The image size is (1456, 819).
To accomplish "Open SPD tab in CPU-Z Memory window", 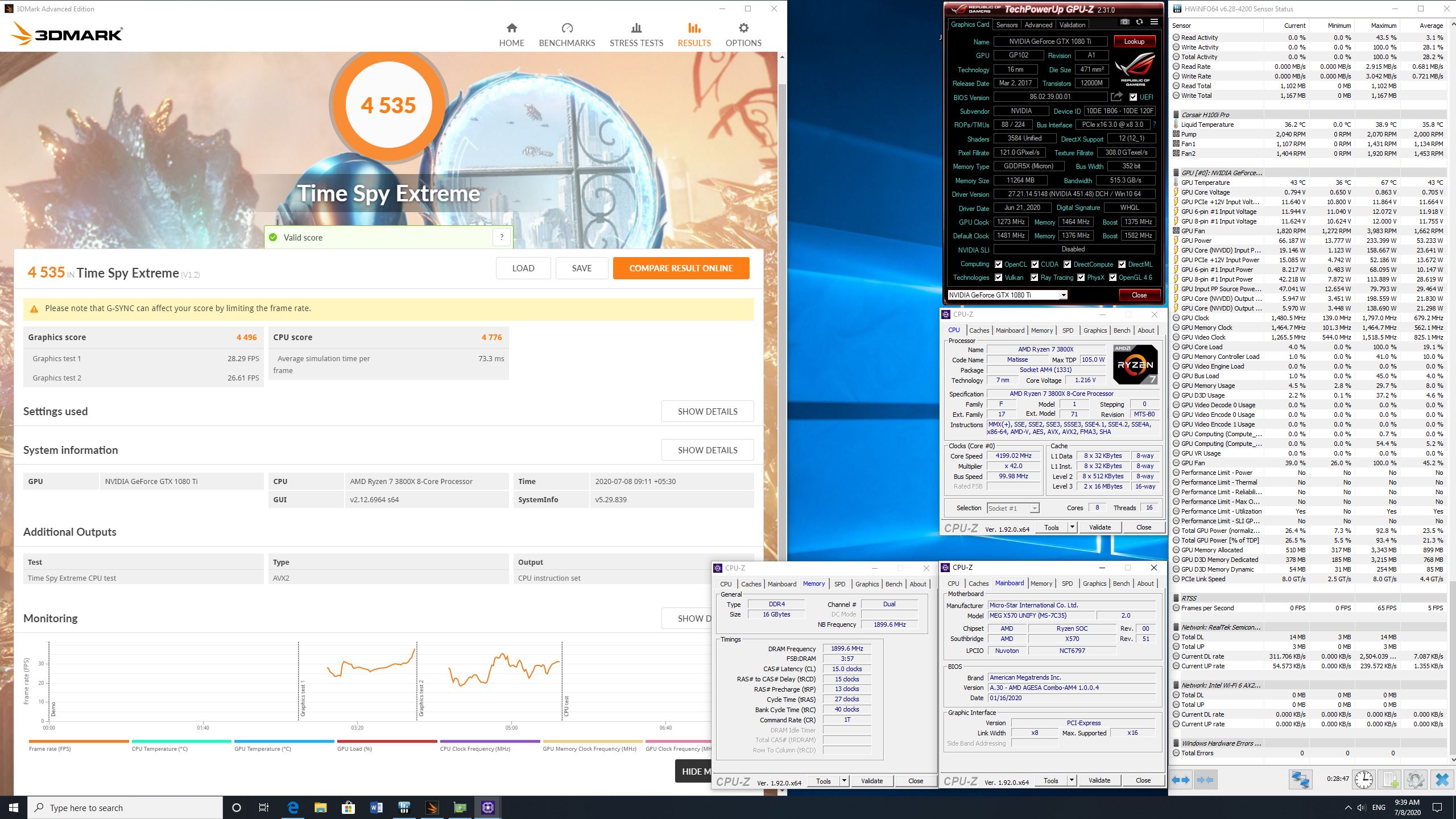I will 839,584.
